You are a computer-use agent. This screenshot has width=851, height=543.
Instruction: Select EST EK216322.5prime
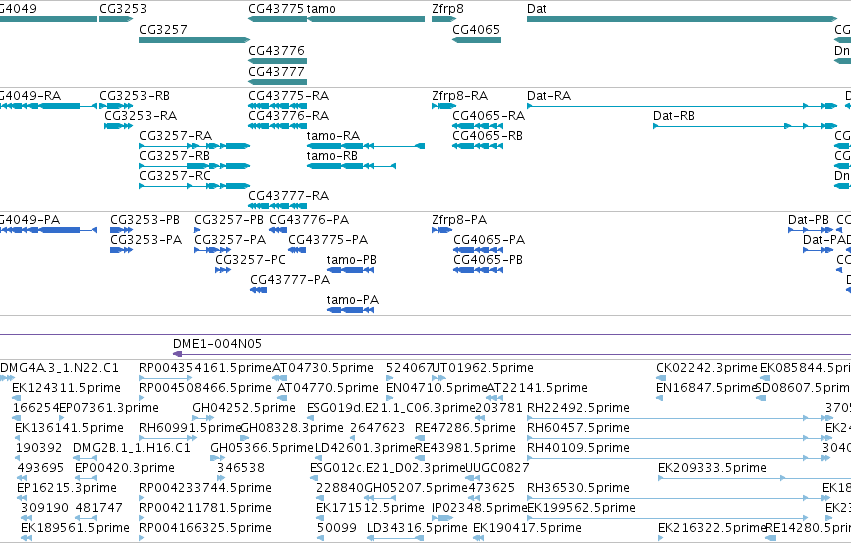pyautogui.click(x=712, y=528)
